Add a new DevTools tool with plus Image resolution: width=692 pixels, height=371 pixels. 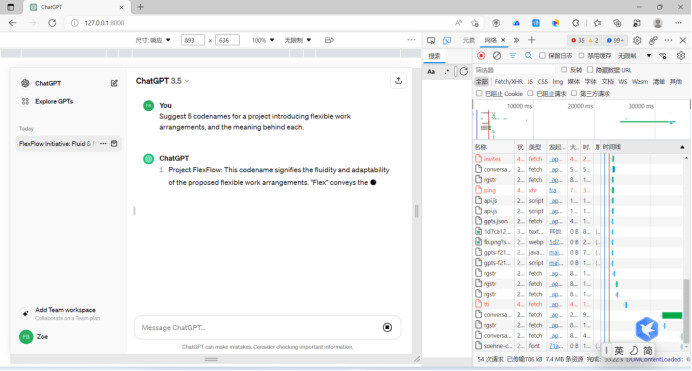(531, 40)
